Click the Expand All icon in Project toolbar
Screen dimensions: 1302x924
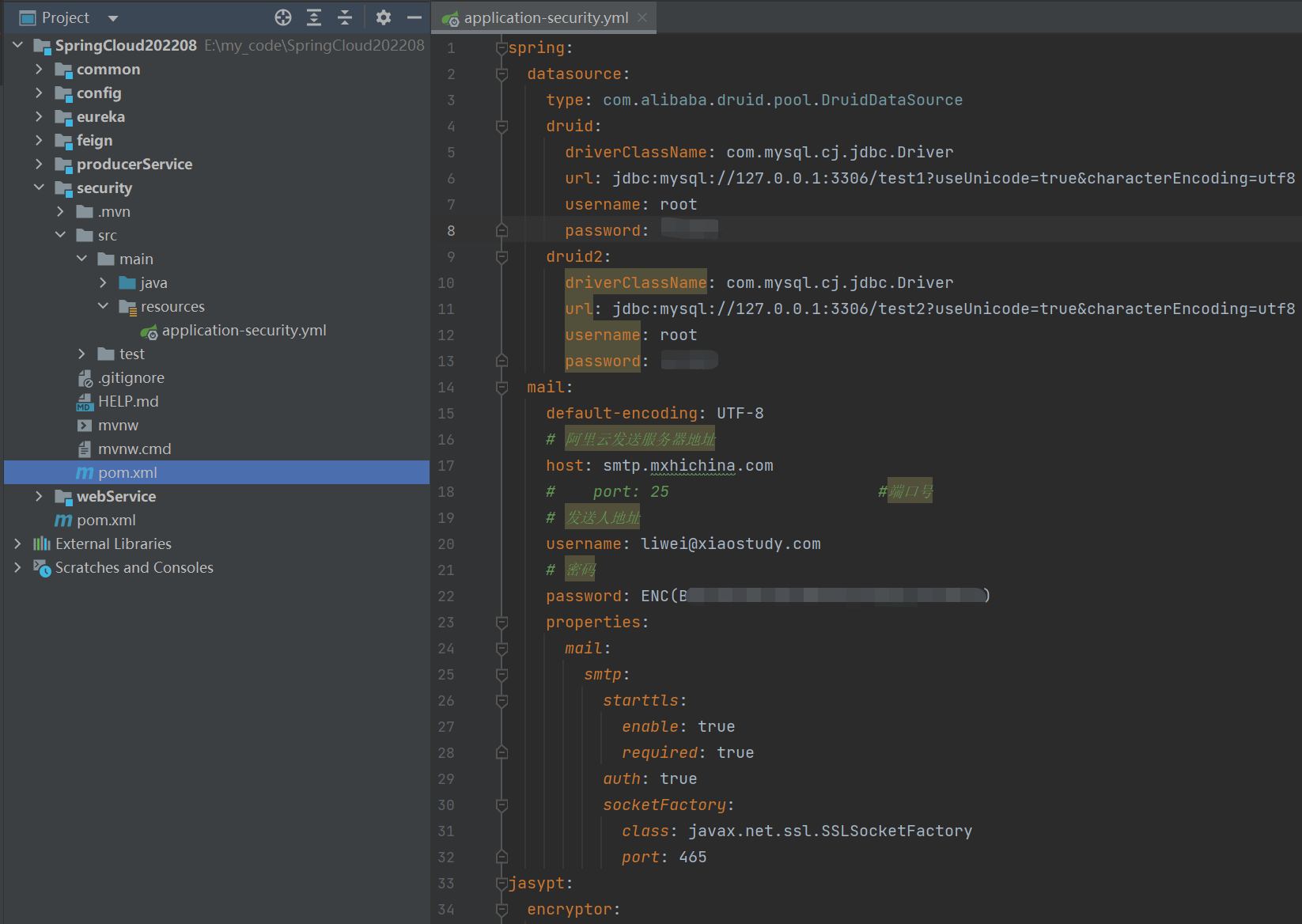coord(314,17)
